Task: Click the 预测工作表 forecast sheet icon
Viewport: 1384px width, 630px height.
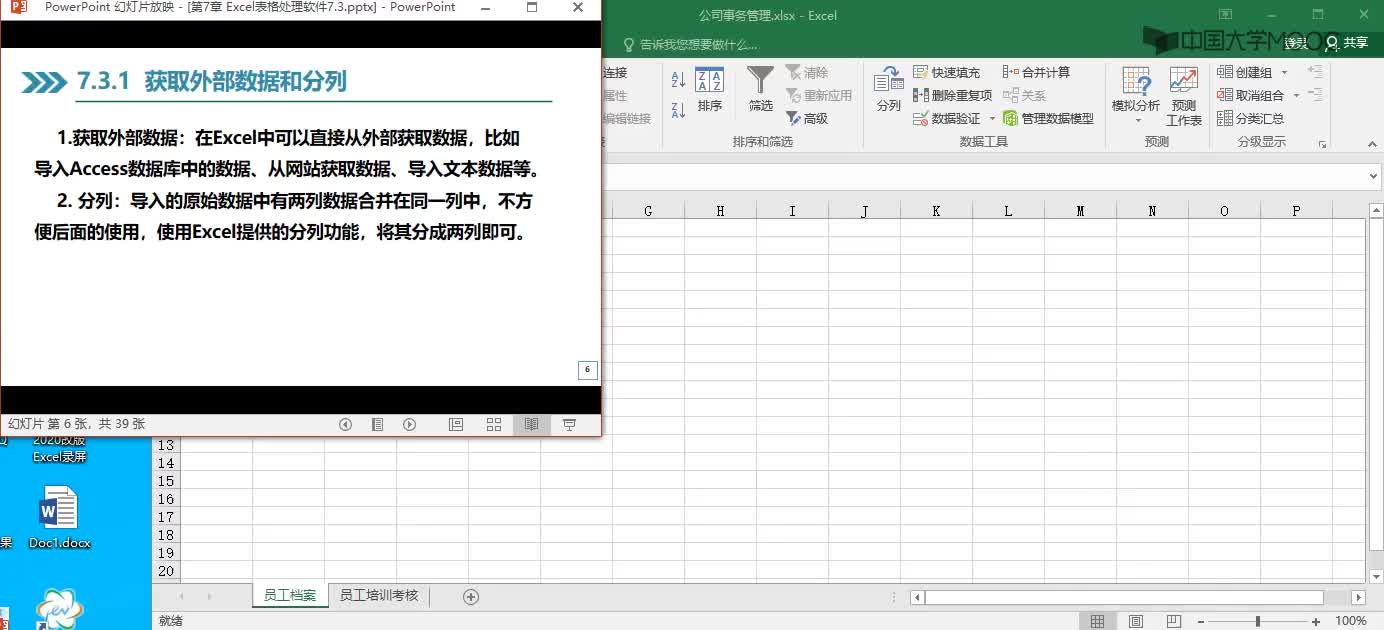Action: (x=1184, y=96)
